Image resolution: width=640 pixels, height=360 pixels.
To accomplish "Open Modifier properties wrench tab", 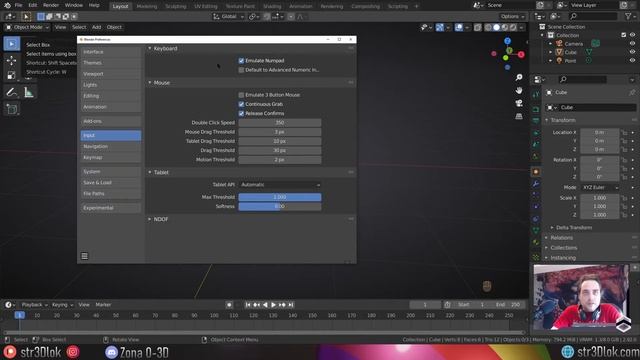I will [x=536, y=184].
